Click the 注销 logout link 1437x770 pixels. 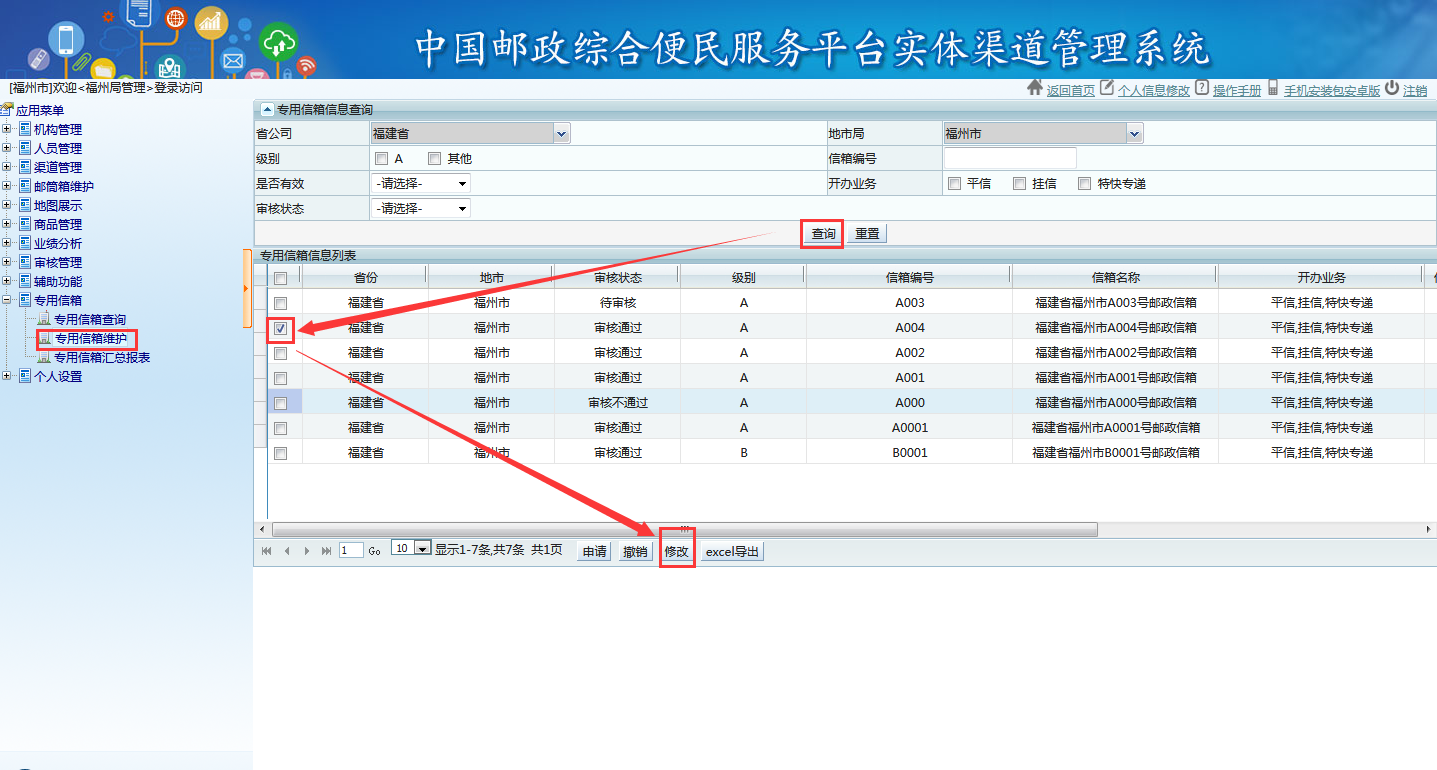[1415, 90]
